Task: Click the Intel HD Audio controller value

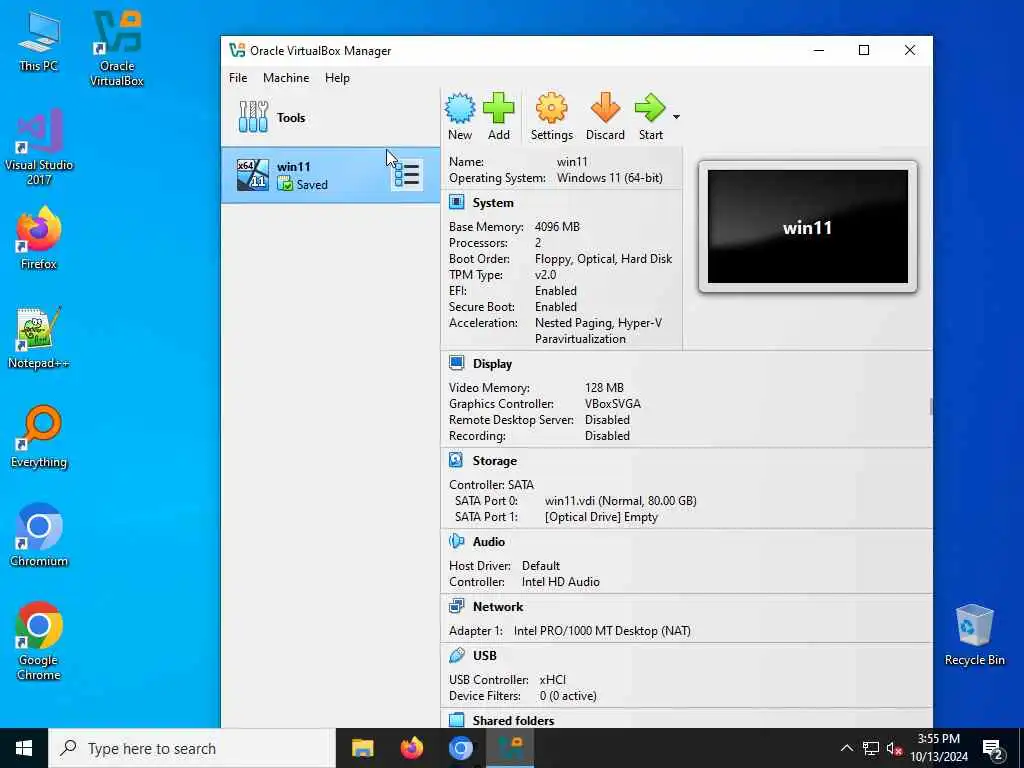Action: point(560,582)
